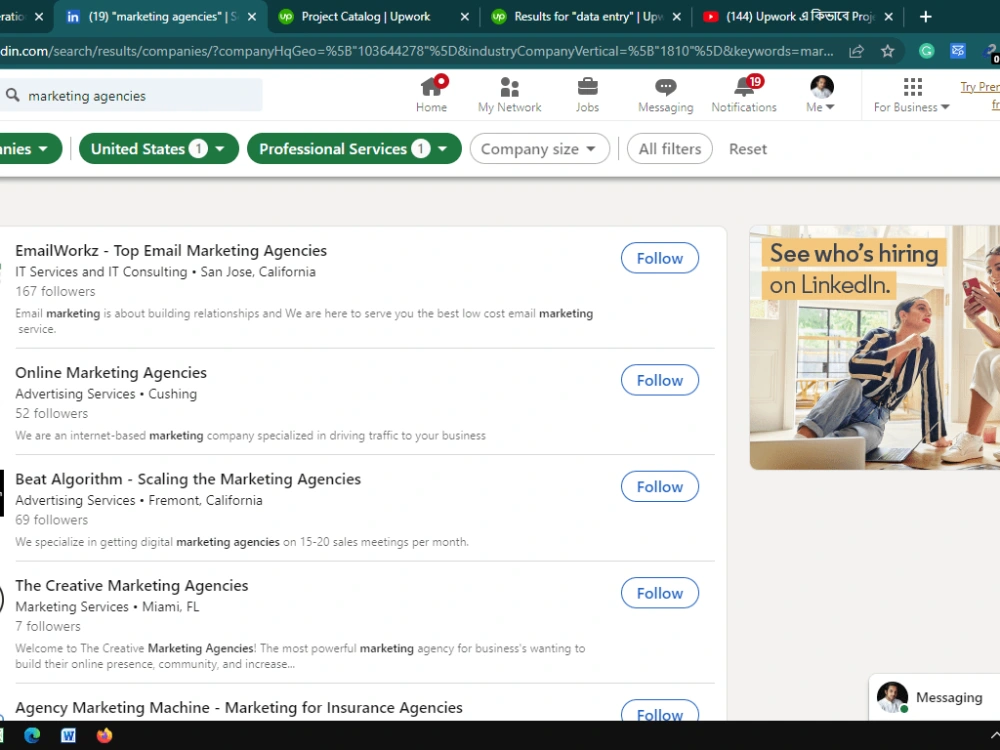
Task: Click the browser address bar URL
Action: click(x=418, y=51)
